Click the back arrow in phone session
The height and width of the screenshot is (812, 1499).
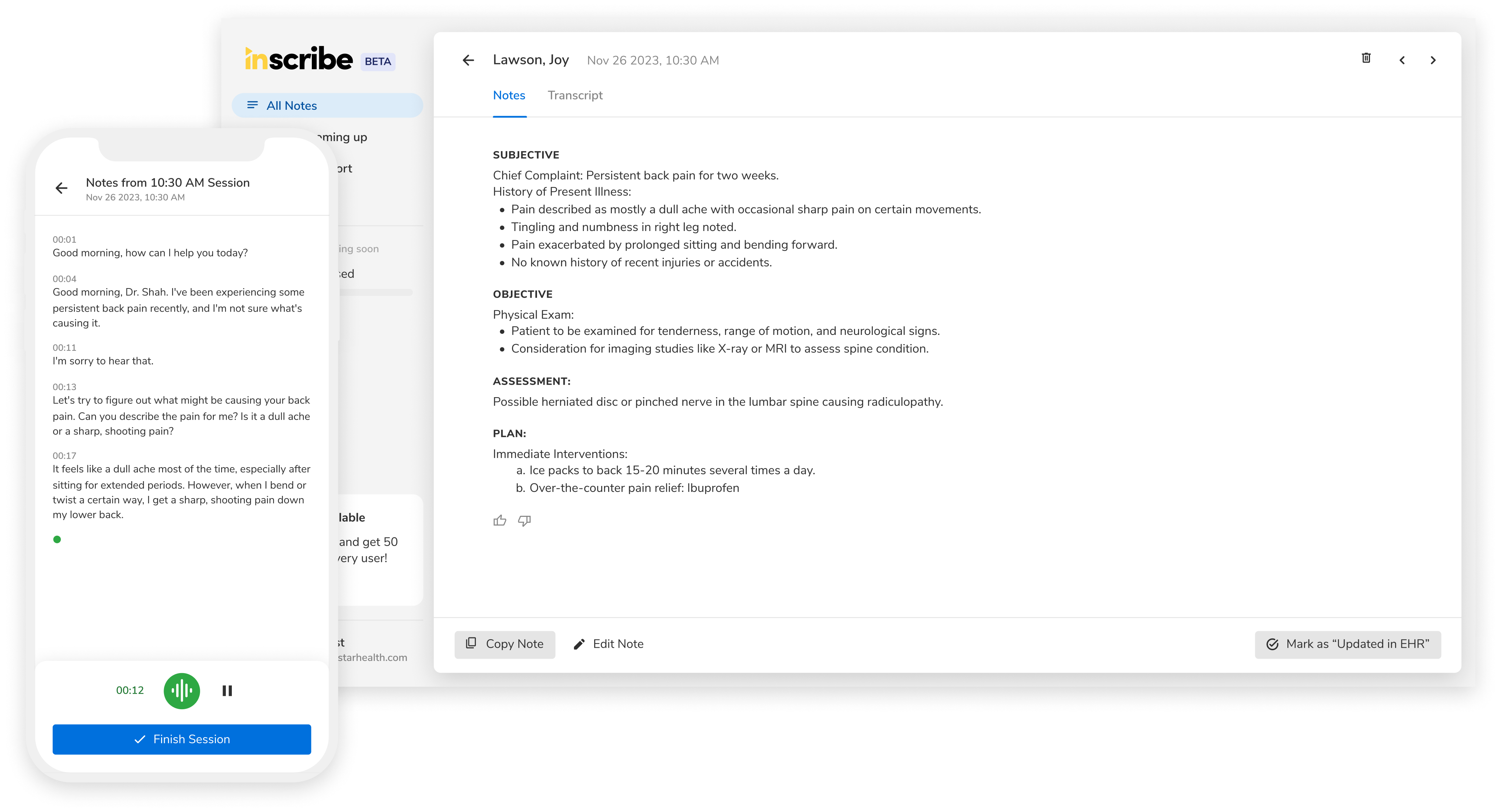pos(61,188)
